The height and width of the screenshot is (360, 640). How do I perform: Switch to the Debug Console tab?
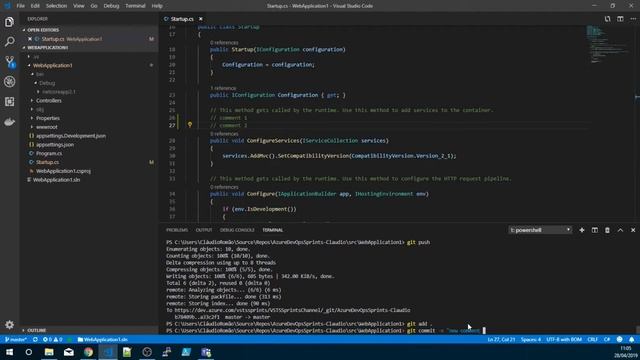click(x=237, y=230)
